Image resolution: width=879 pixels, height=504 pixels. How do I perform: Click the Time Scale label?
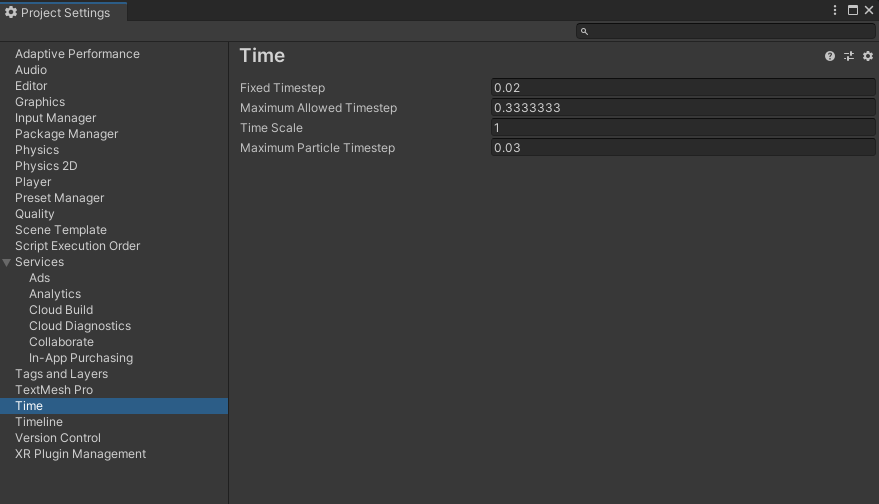(x=271, y=128)
